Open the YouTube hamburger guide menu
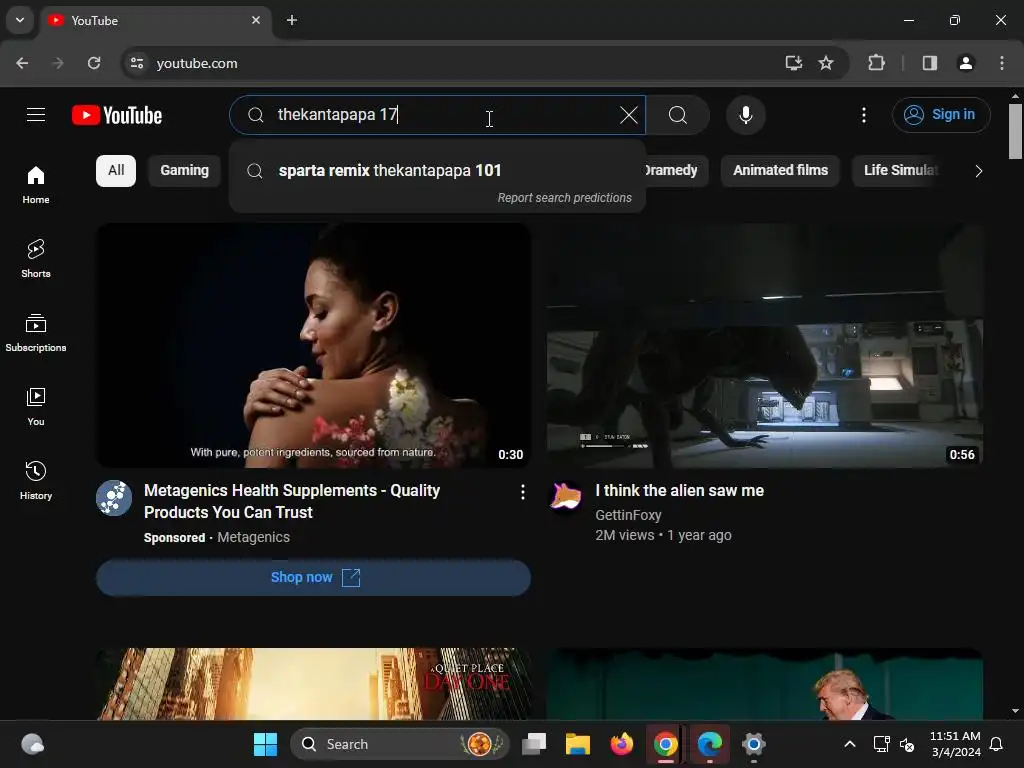Viewport: 1024px width, 768px height. click(x=36, y=115)
